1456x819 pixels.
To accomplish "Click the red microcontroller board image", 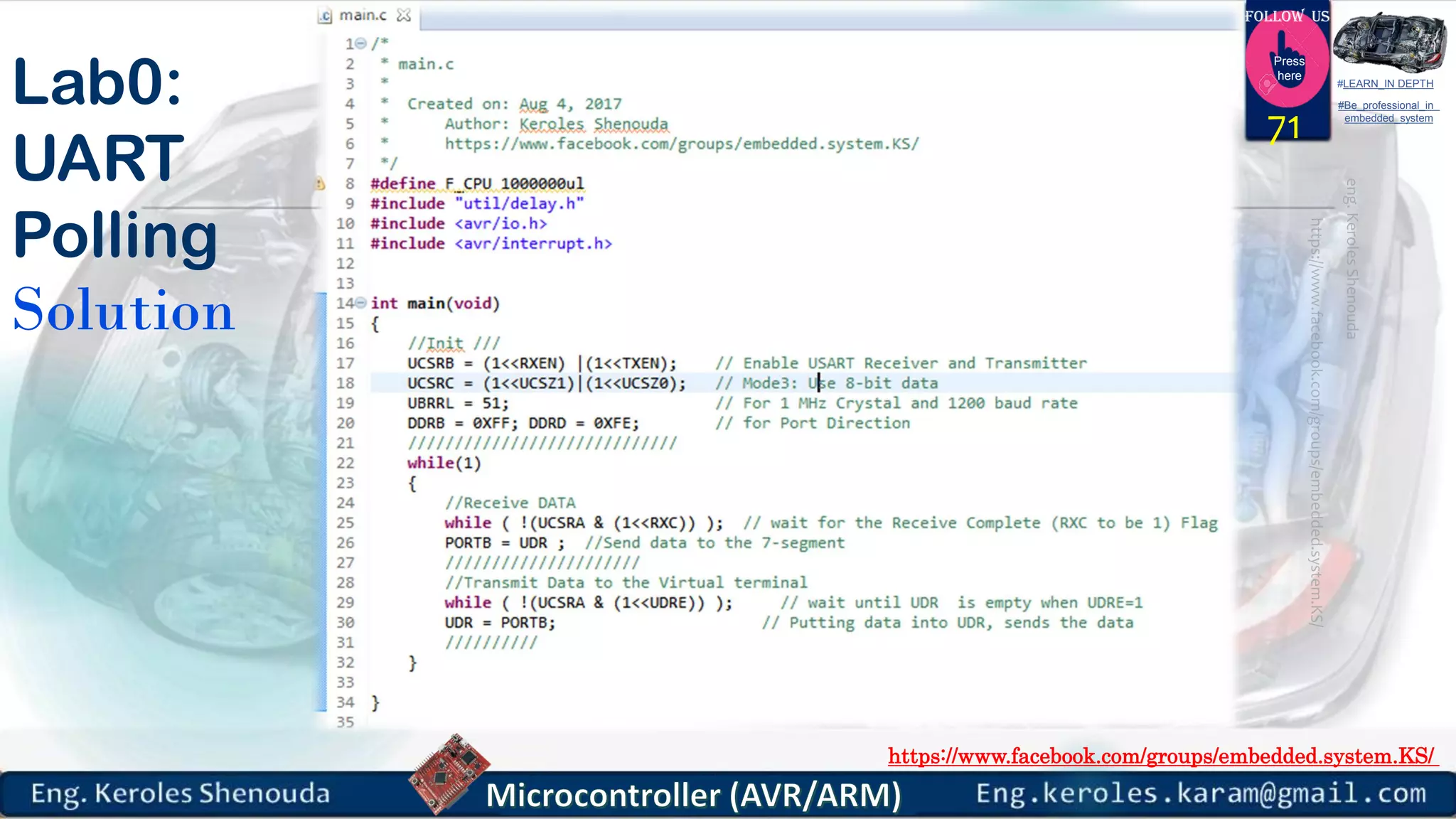I will [x=449, y=773].
